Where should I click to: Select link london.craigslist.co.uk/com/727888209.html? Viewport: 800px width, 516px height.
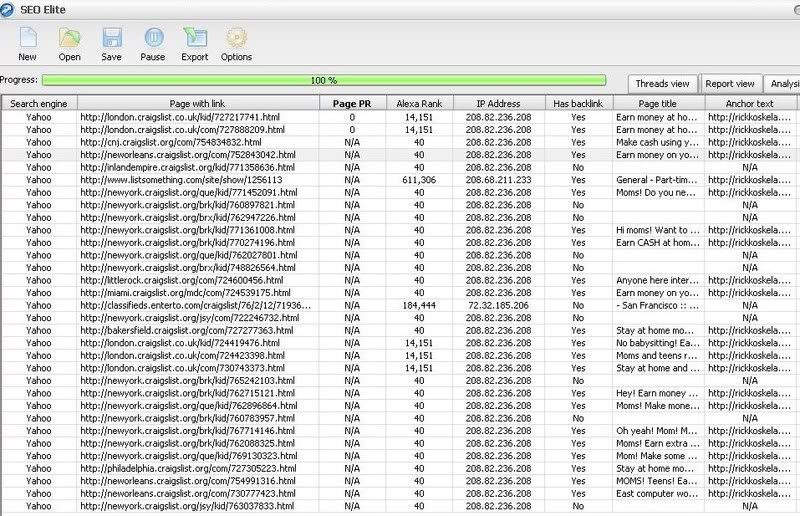tap(183, 130)
